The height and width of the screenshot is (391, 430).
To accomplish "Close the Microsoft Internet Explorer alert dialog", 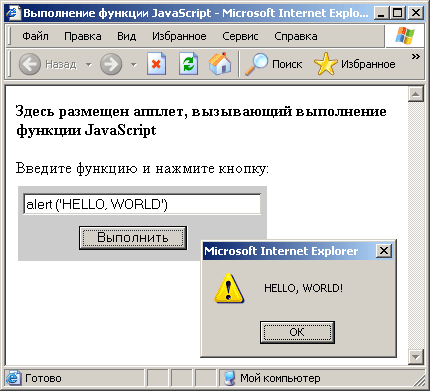I will [x=384, y=251].
